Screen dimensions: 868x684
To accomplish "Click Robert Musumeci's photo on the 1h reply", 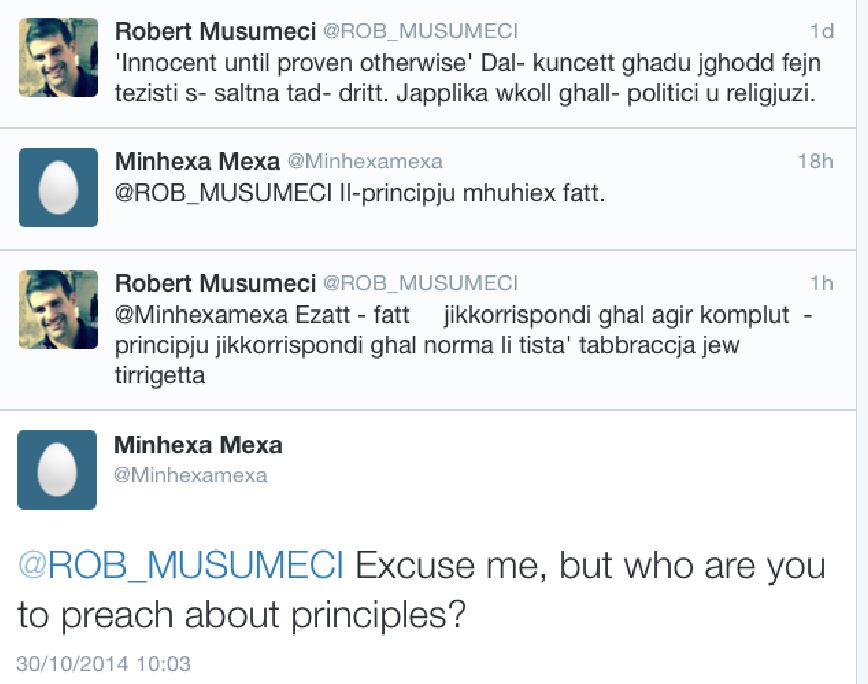I will [x=59, y=309].
